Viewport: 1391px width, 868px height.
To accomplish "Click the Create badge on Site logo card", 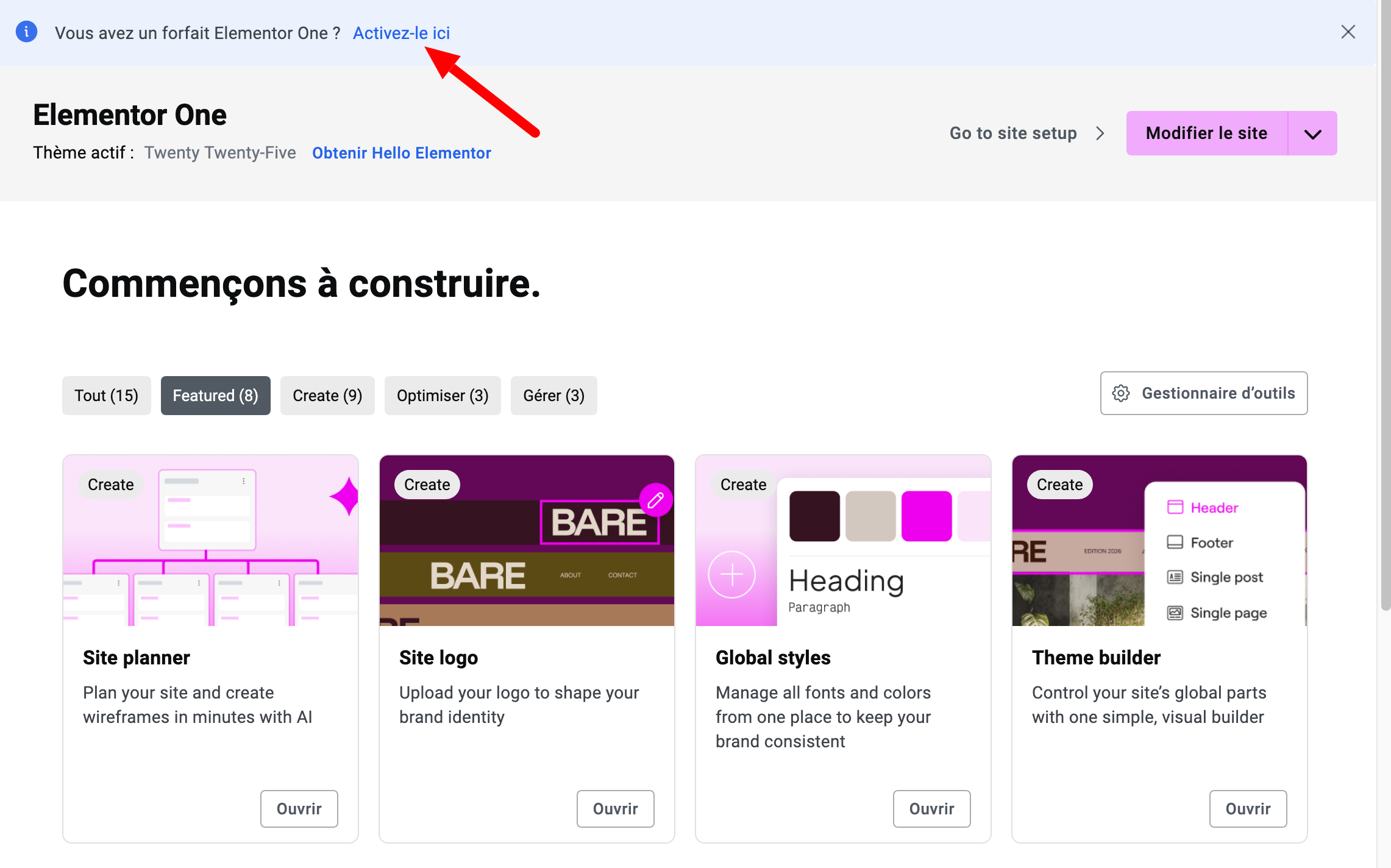I will (427, 485).
